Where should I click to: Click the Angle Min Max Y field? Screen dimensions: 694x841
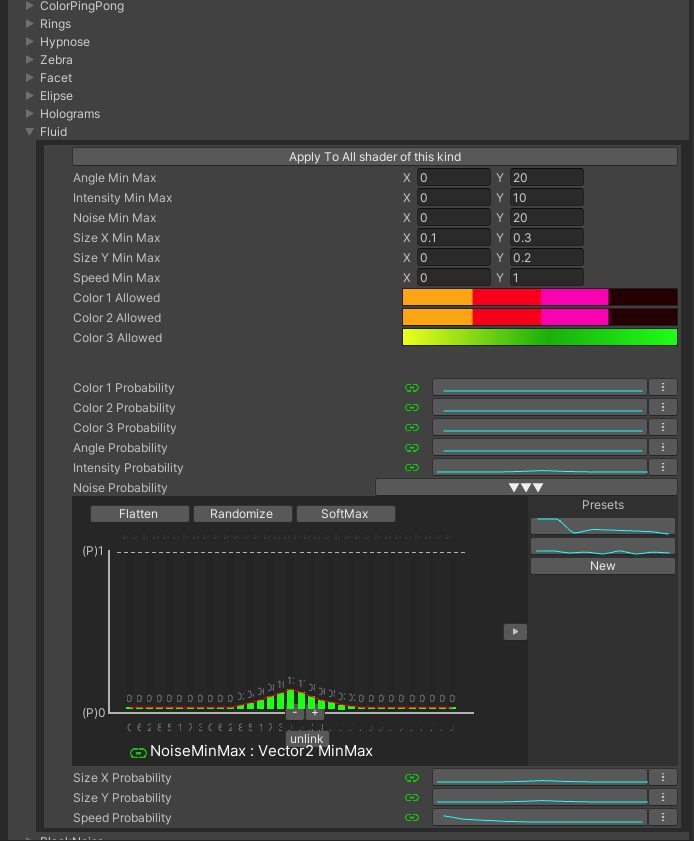pos(546,178)
